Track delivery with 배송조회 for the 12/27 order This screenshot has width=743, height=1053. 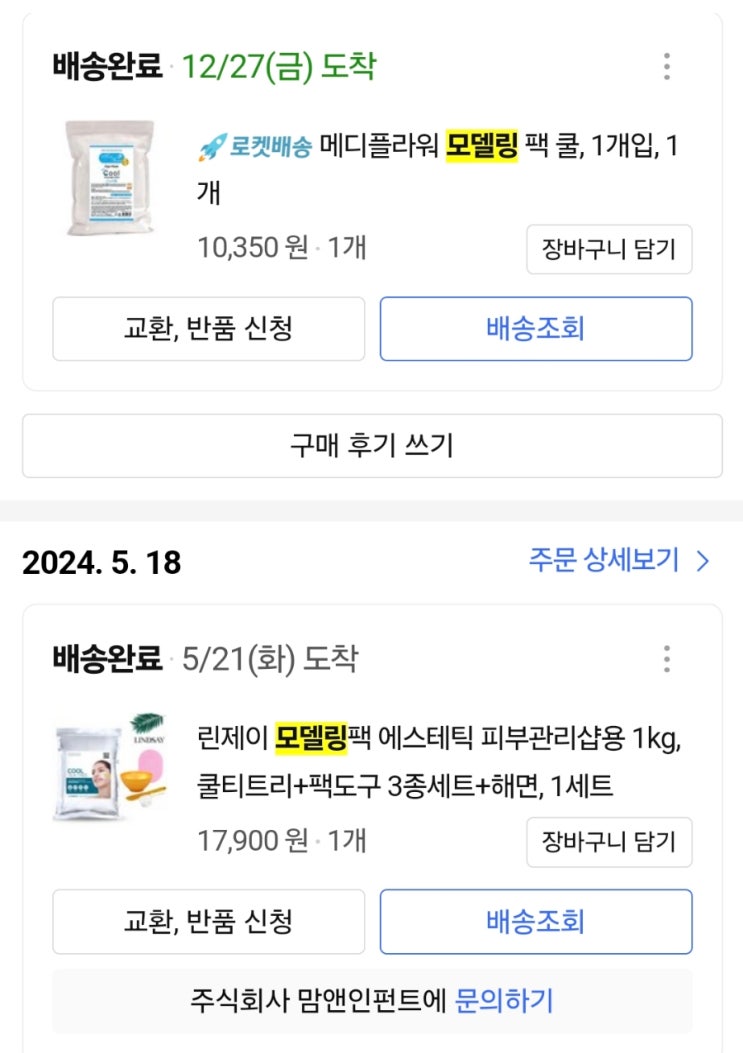point(535,328)
